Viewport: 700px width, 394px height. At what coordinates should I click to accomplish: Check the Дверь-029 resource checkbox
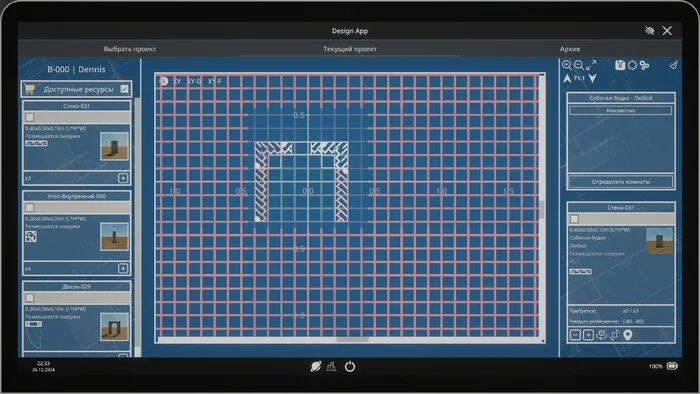click(x=29, y=298)
